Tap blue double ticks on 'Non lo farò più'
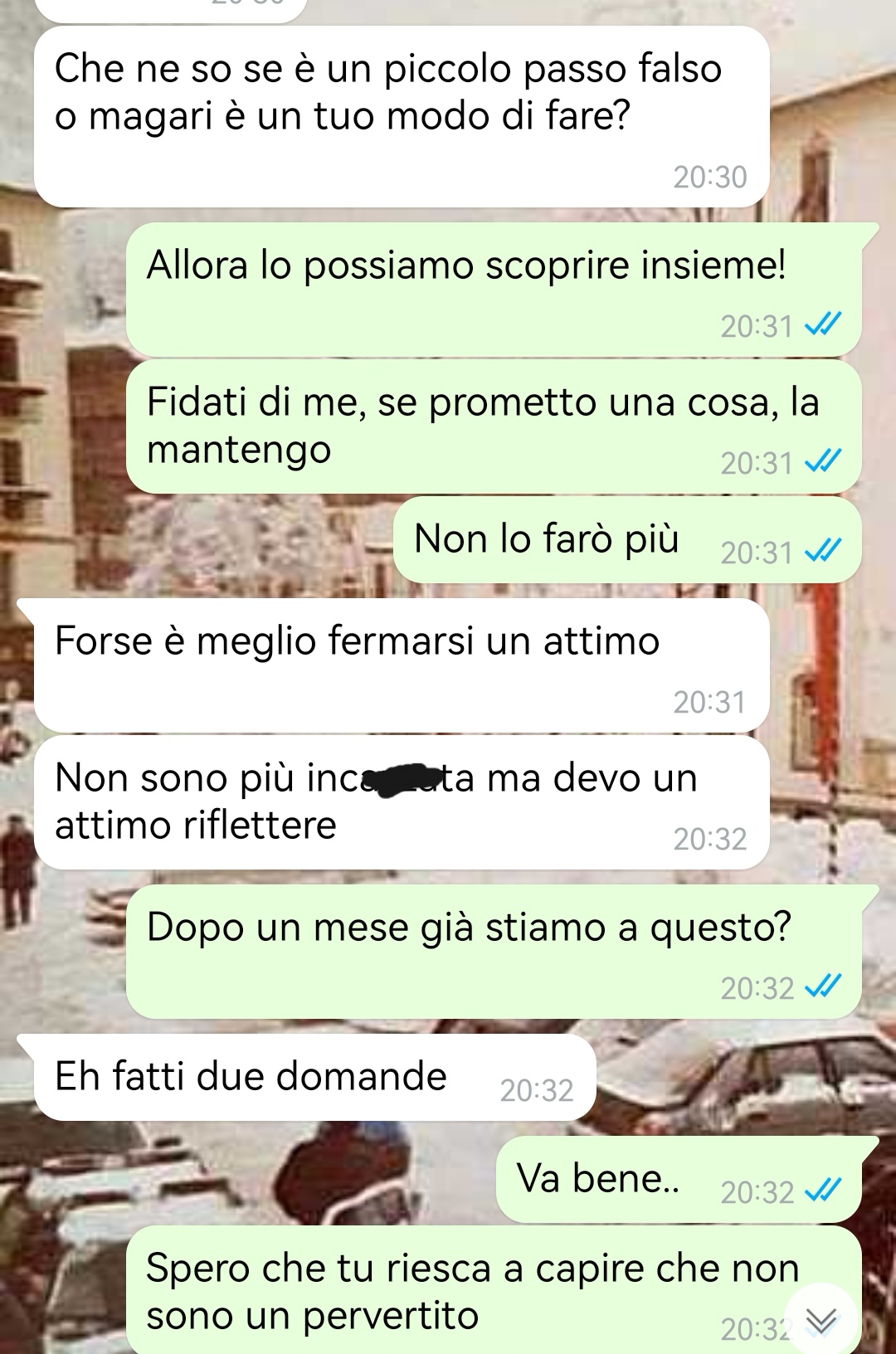The image size is (896, 1354). coord(824,551)
